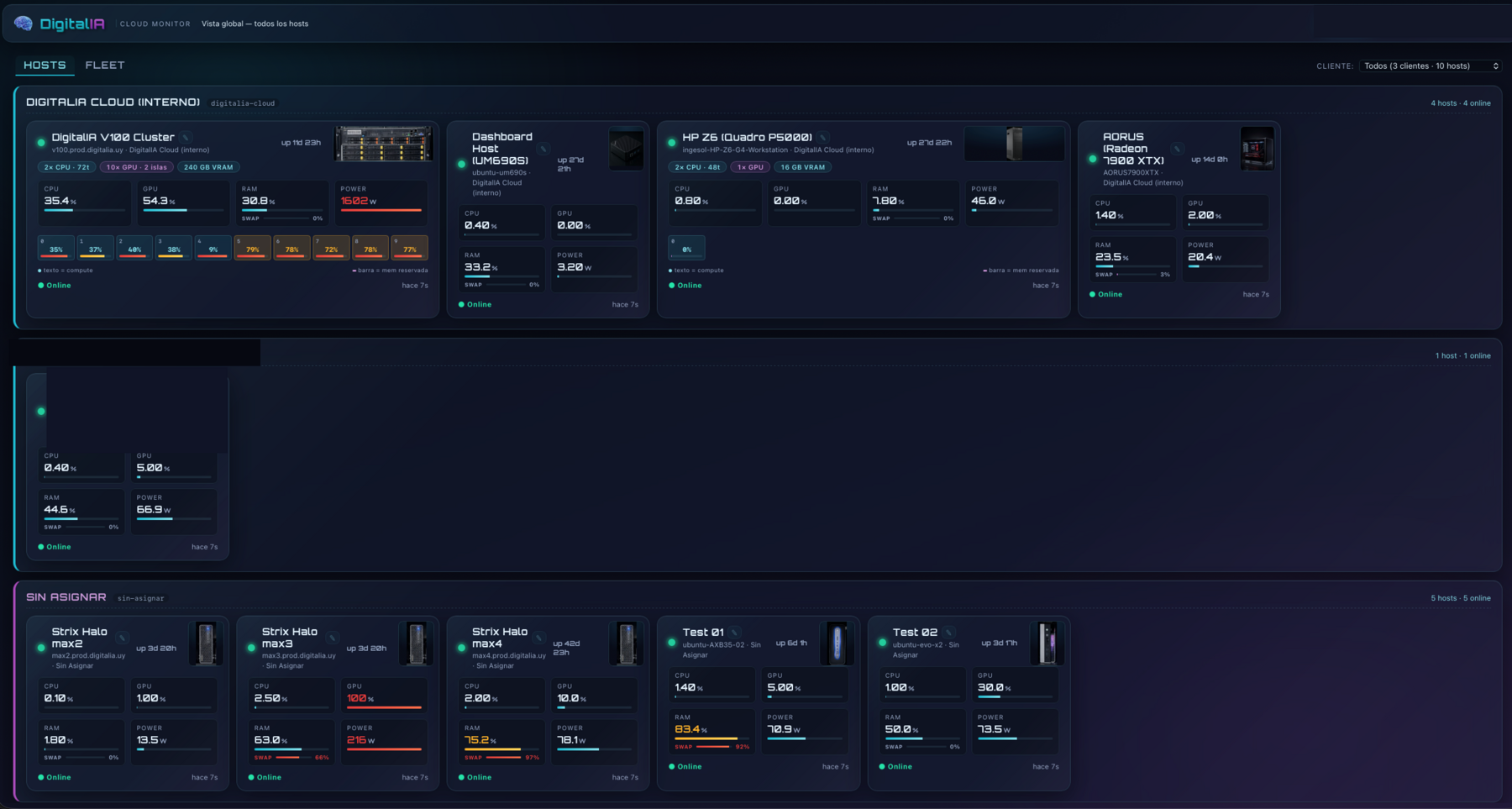The image size is (1512, 809).
Task: Click '5 hosts · 5 online' counter
Action: click(x=1461, y=598)
